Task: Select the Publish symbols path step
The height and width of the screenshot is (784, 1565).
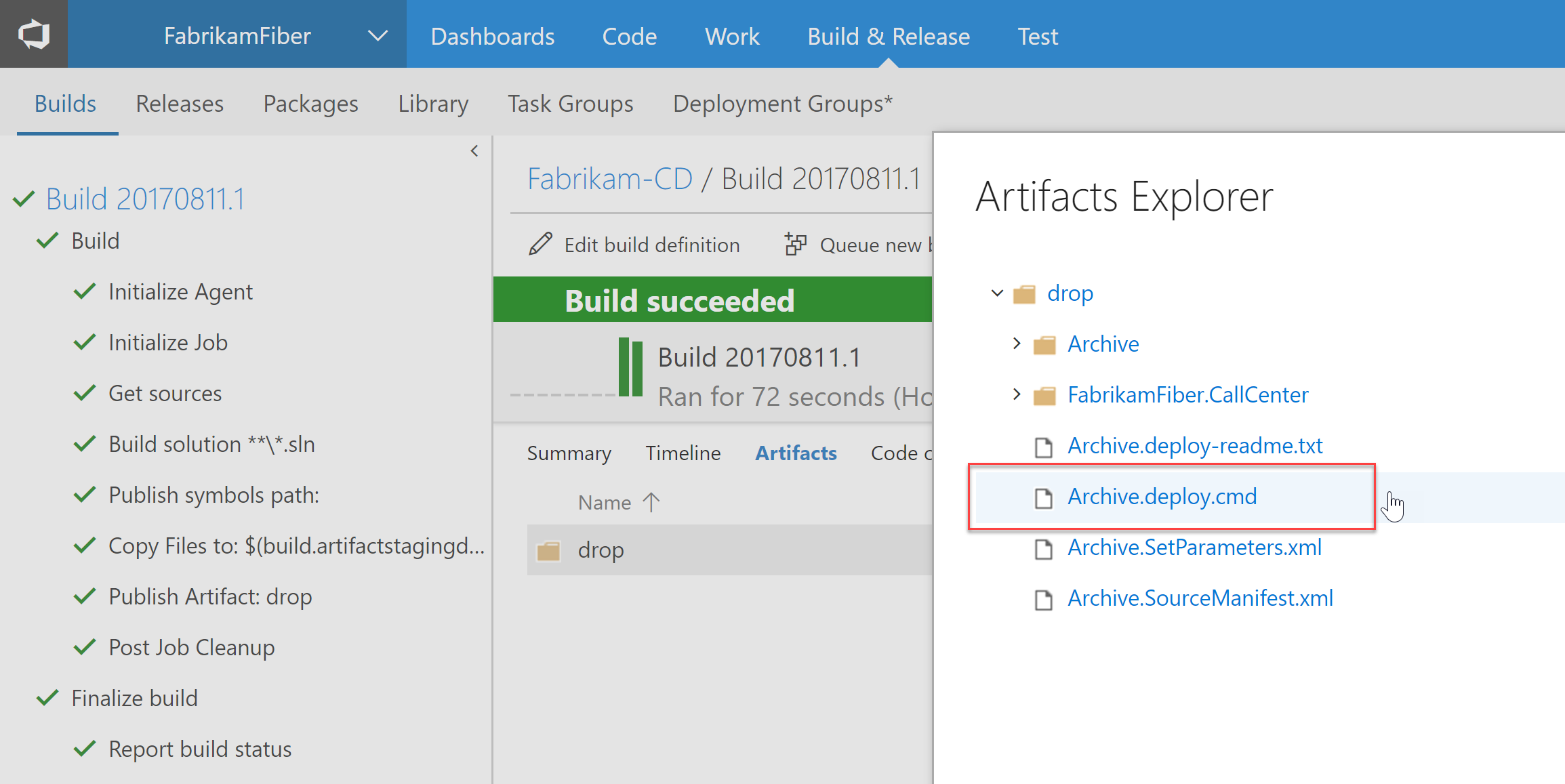Action: (x=214, y=495)
